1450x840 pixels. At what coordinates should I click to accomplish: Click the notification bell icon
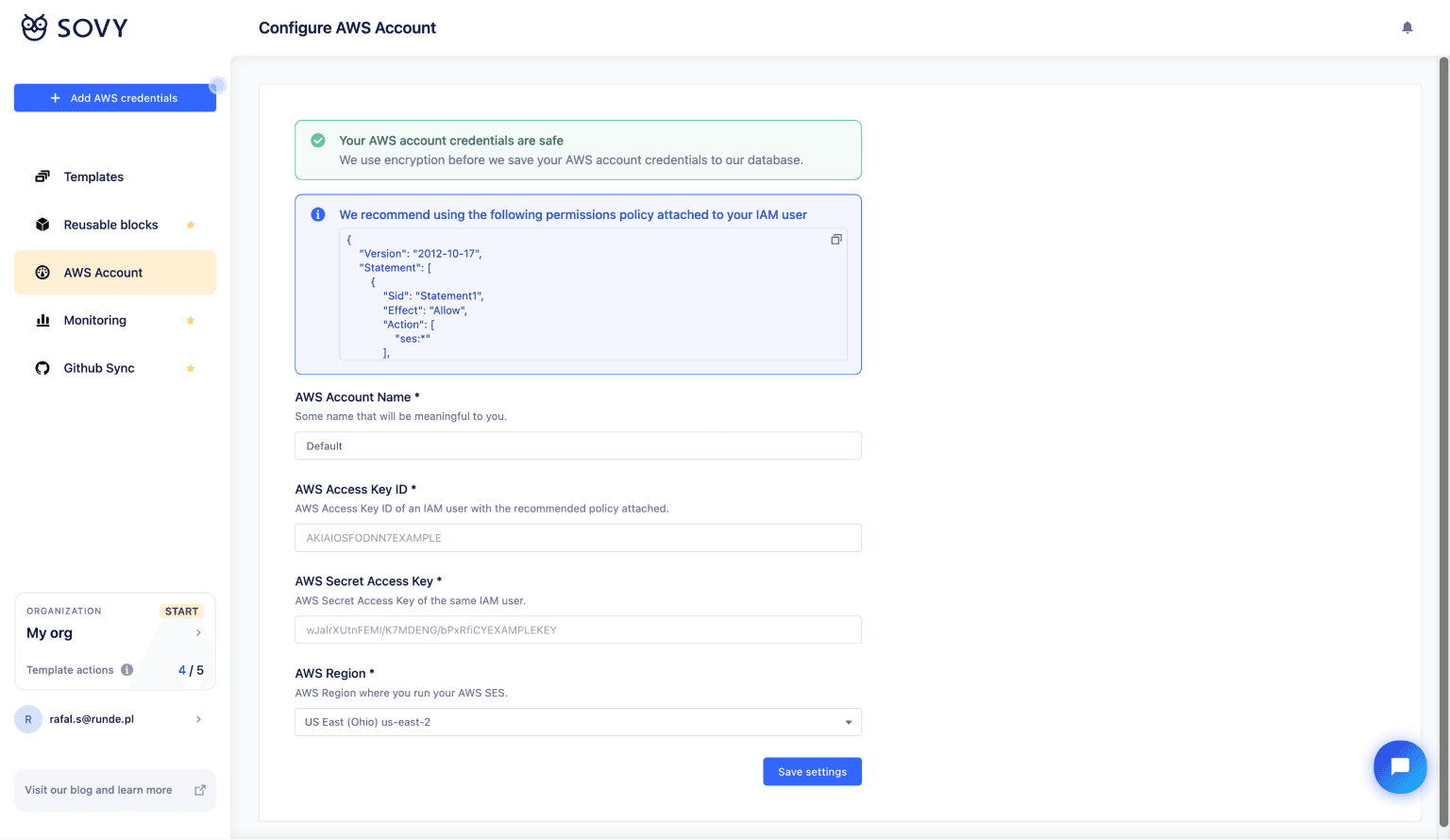click(1407, 27)
